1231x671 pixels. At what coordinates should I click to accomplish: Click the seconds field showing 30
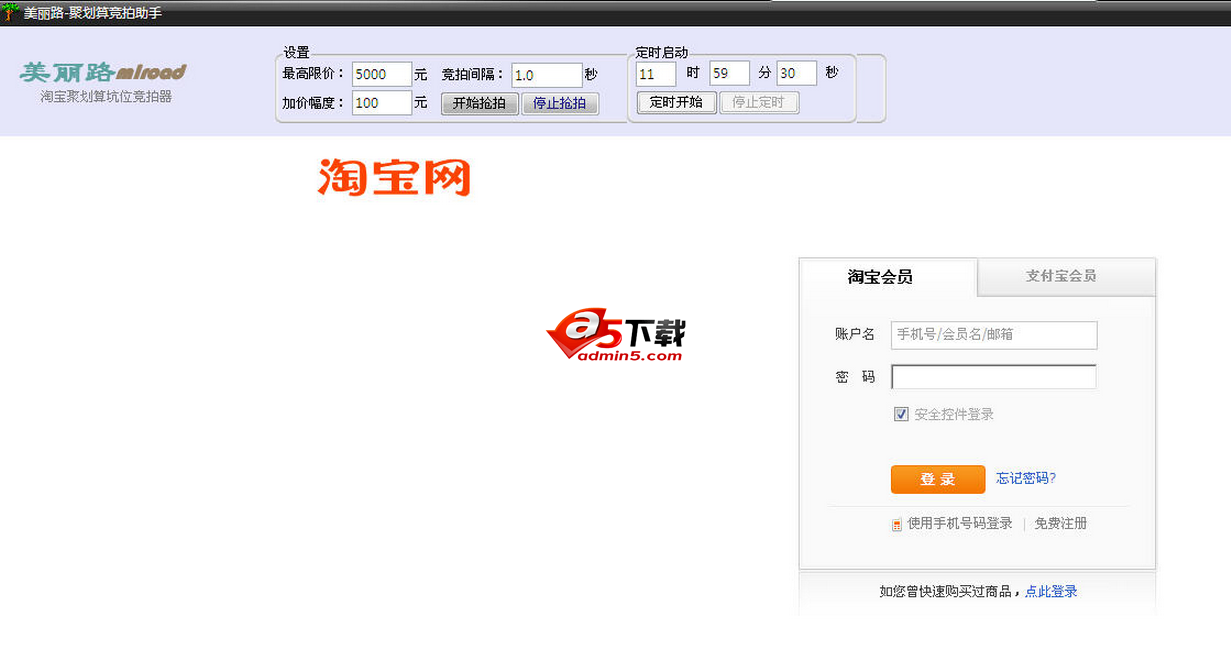click(797, 73)
